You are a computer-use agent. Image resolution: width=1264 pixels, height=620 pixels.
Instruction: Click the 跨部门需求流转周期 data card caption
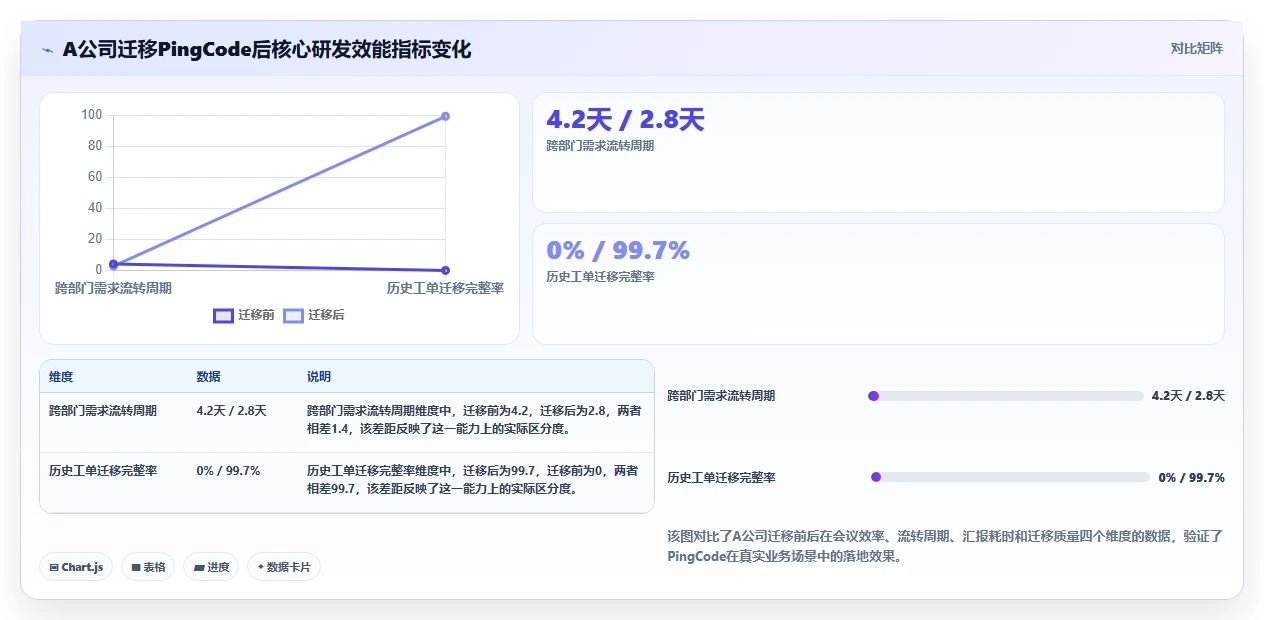600,146
